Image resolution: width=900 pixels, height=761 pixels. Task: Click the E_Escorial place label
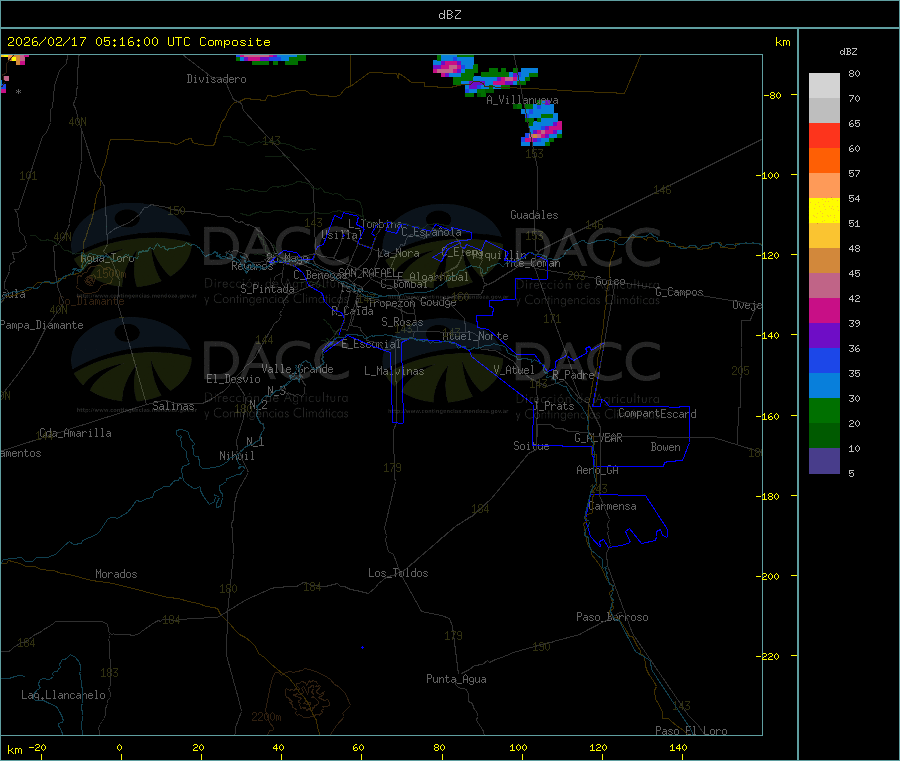[x=370, y=344]
